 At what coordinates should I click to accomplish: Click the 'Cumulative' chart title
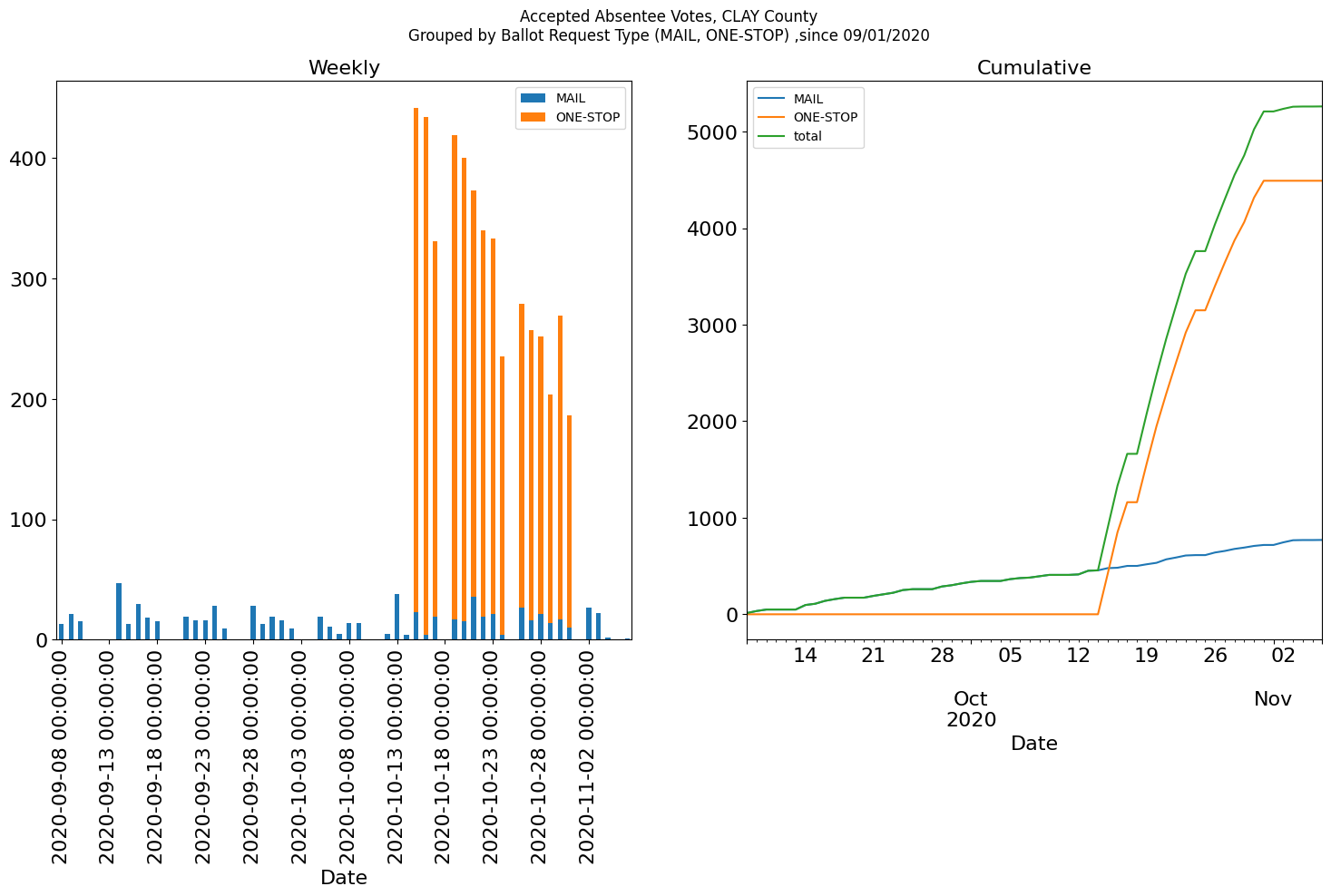point(1033,68)
